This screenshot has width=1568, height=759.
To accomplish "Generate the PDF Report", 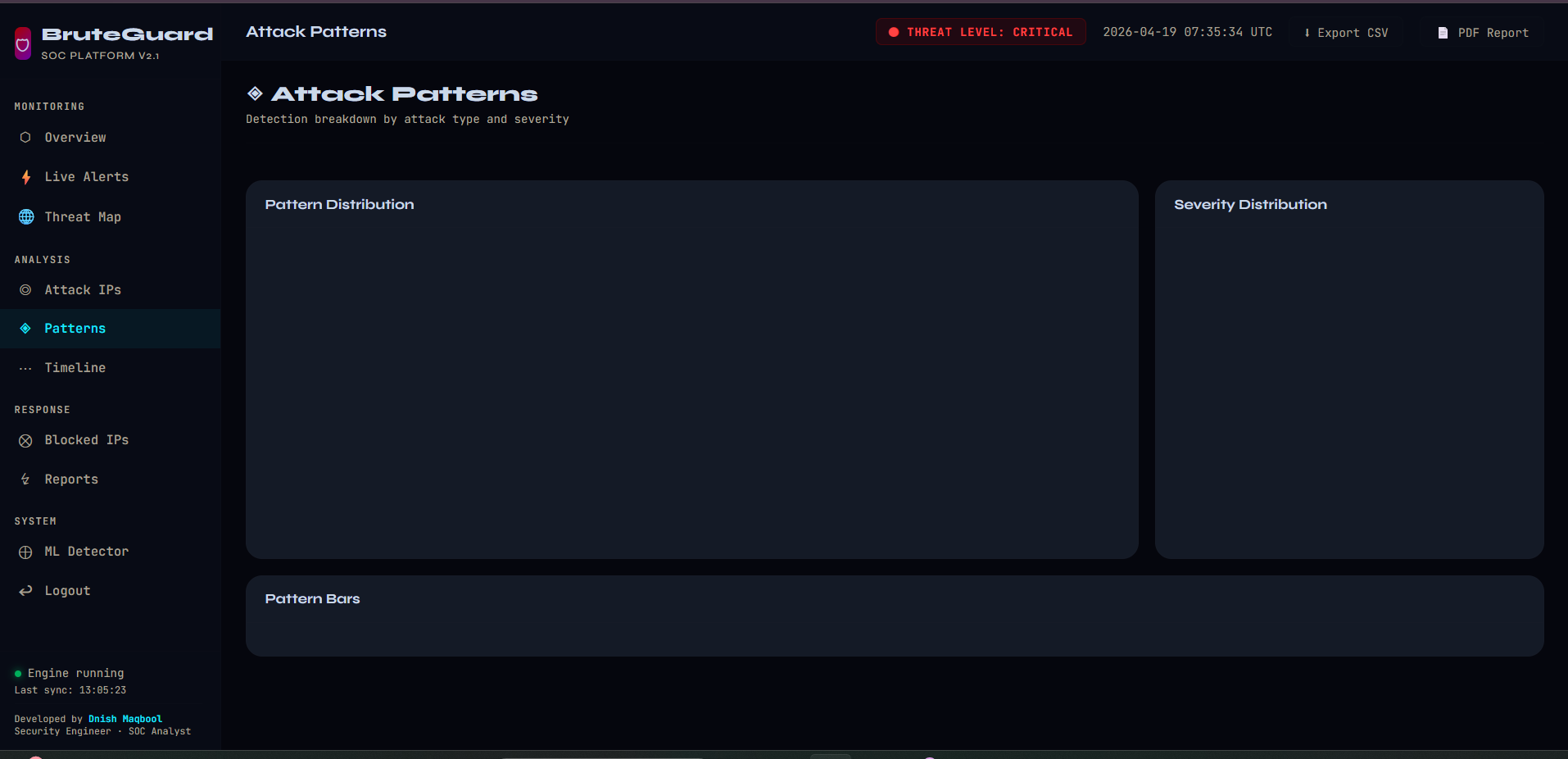I will 1484,33.
